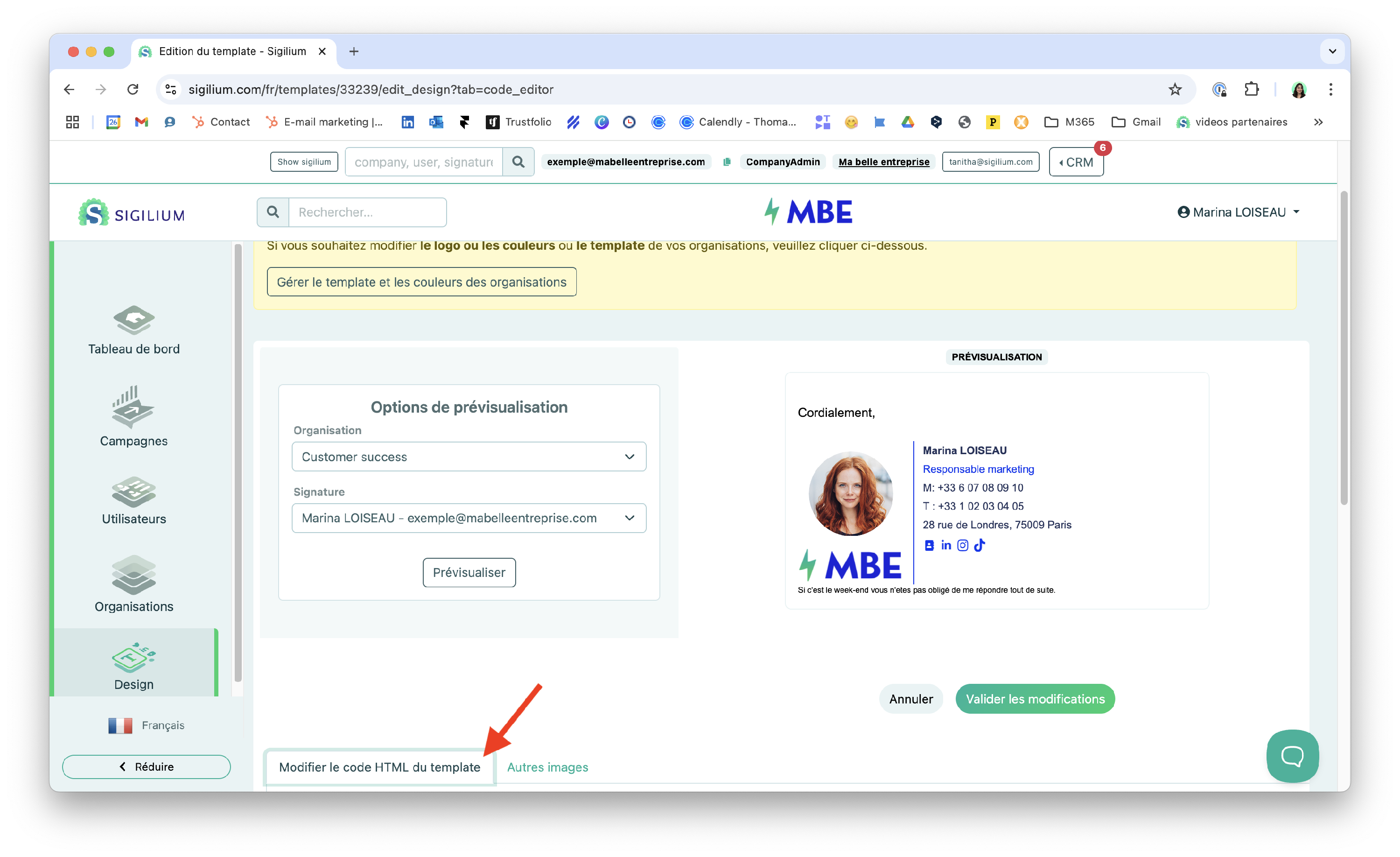This screenshot has height=857, width=1400.
Task: Click Valider les modifications button
Action: [x=1035, y=698]
